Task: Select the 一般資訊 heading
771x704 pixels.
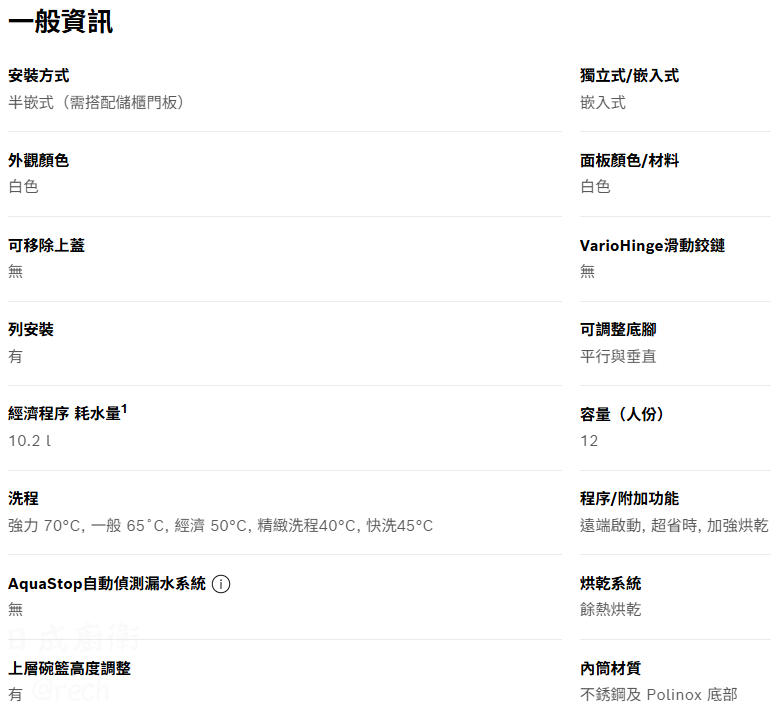Action: coord(60,22)
